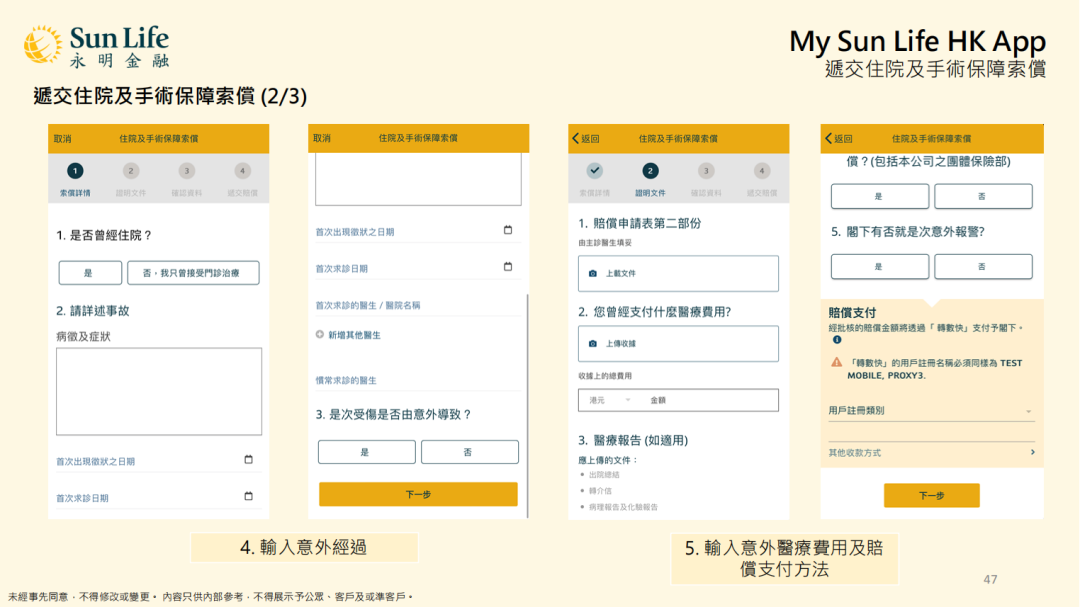Viewport: 1080px width, 607px height.
Task: Click the 新增其他醫生 label
Action: 354,335
